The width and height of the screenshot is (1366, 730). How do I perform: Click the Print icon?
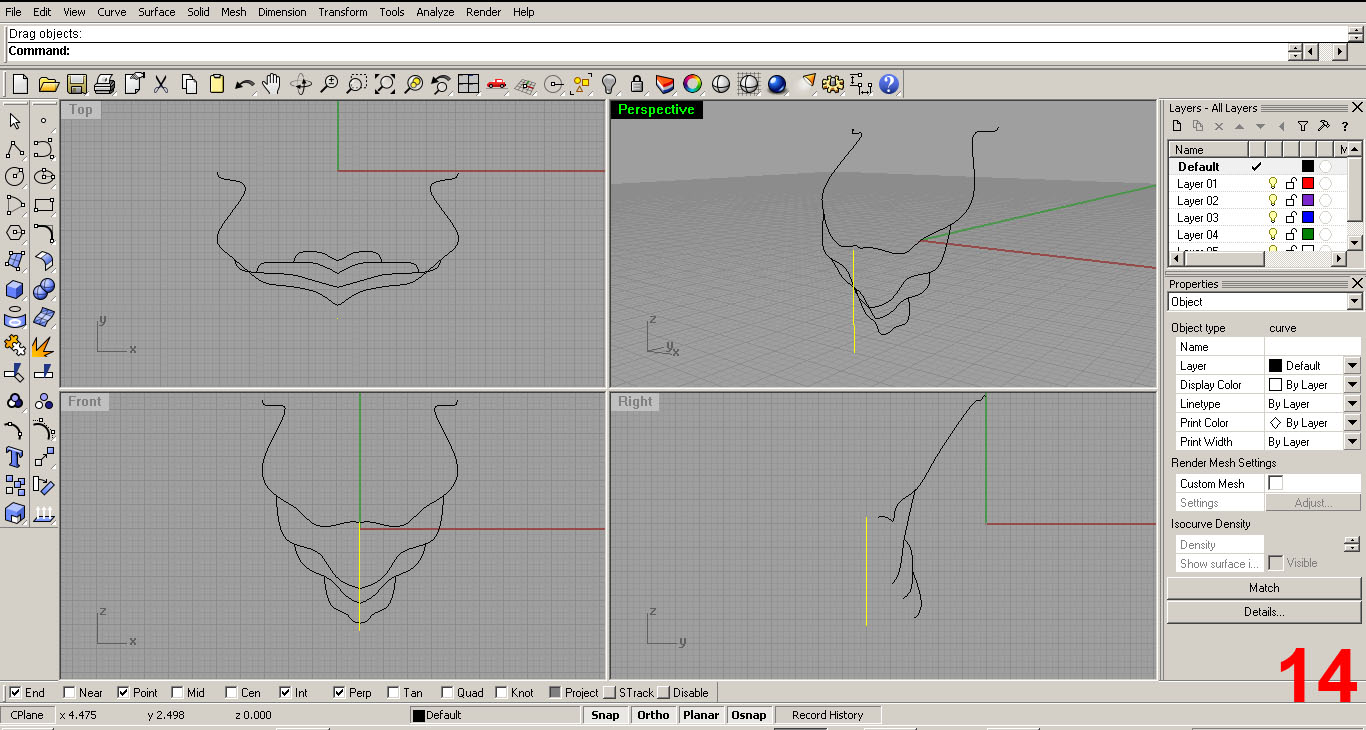pyautogui.click(x=104, y=84)
